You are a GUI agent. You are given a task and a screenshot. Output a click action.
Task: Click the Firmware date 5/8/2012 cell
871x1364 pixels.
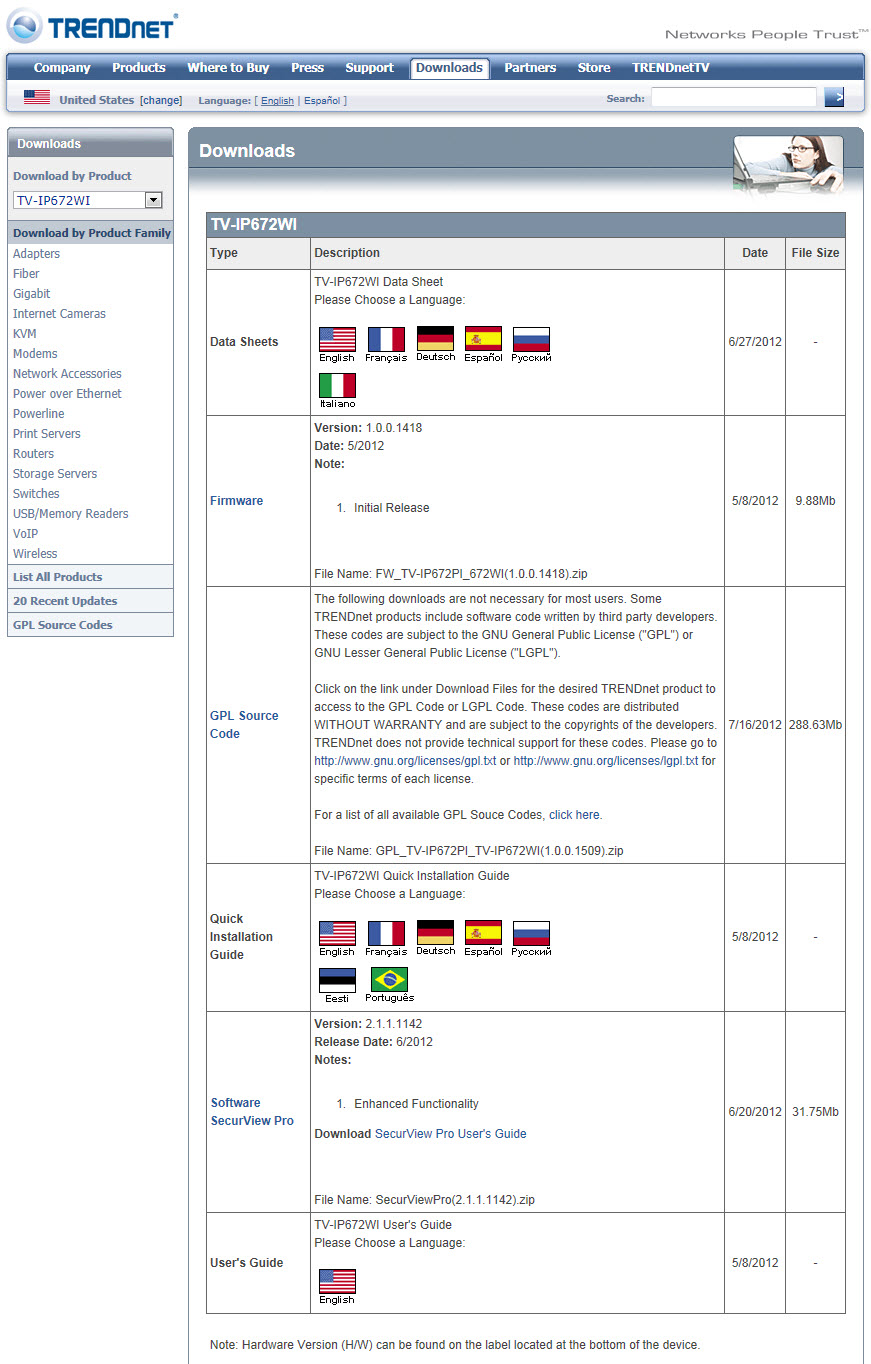click(x=755, y=501)
